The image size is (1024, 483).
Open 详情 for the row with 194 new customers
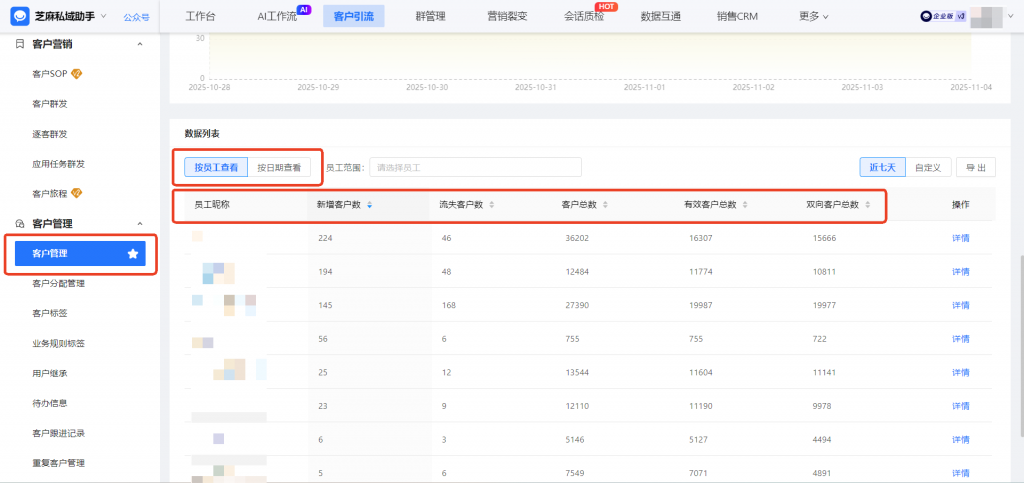coord(961,272)
